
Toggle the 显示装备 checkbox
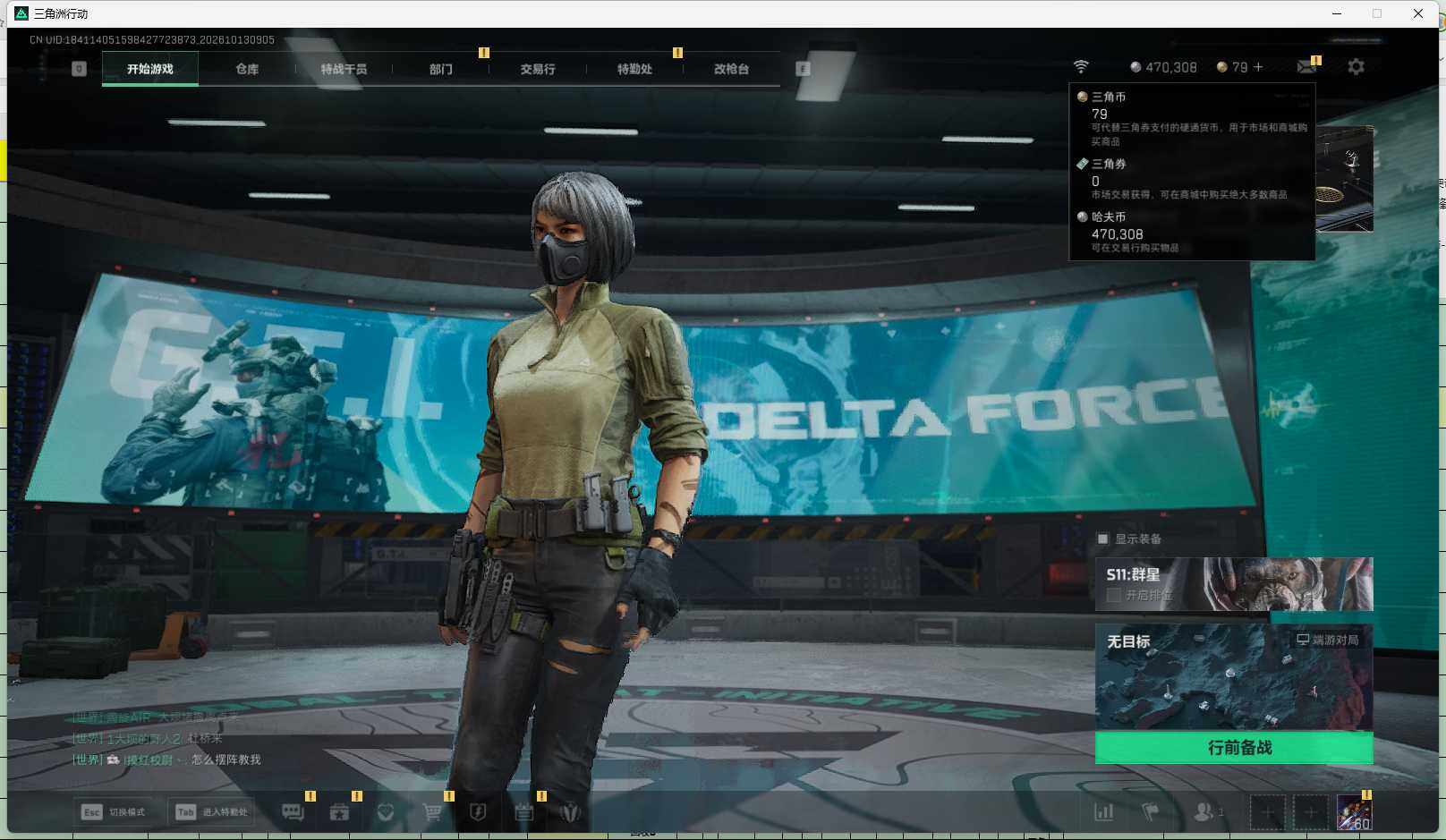(1103, 539)
